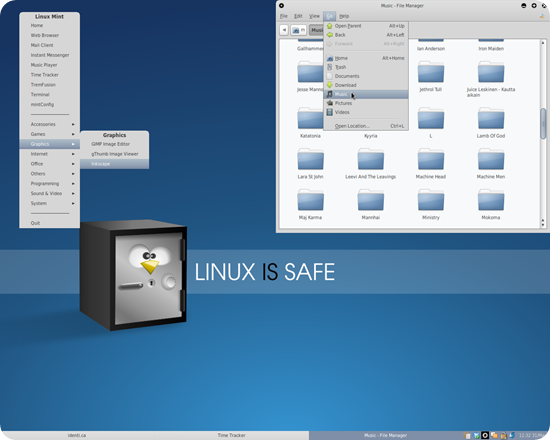Select Trash in the Go menu

(365, 67)
